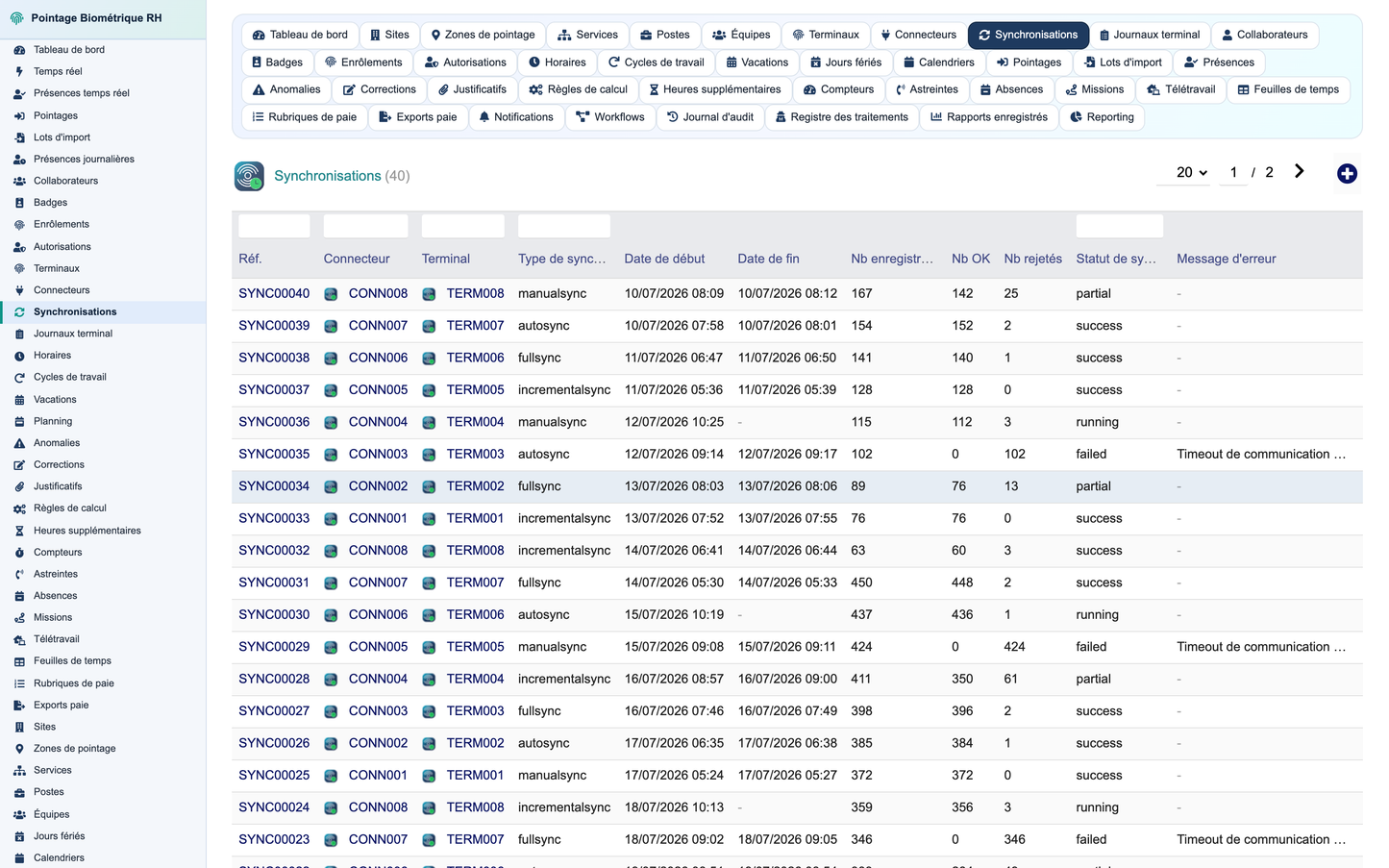Click Corrections edit icon in sidebar
This screenshot has width=1389, height=868.
pos(19,465)
